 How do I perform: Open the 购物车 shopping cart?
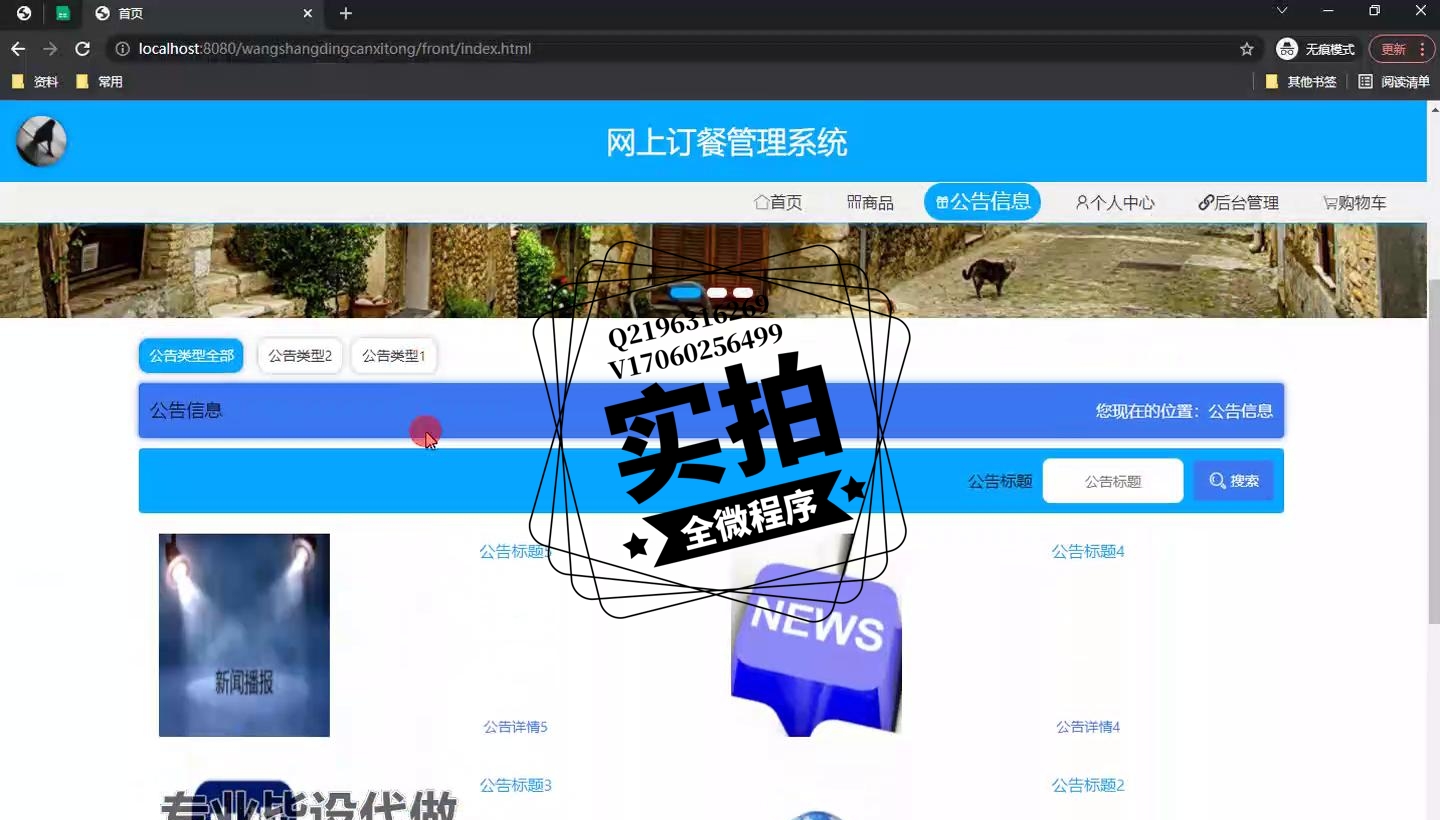(x=1355, y=203)
